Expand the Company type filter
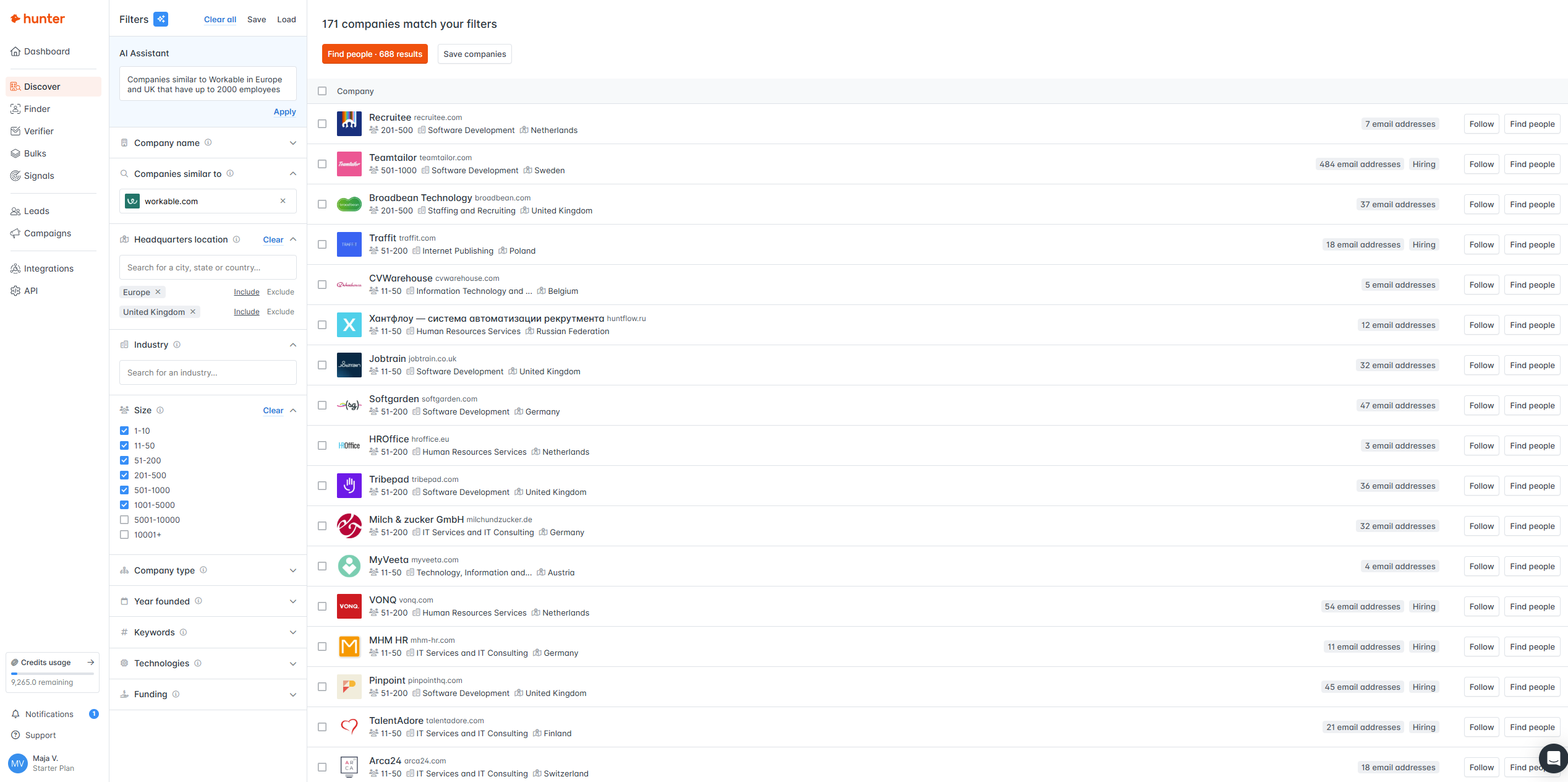 [292, 570]
